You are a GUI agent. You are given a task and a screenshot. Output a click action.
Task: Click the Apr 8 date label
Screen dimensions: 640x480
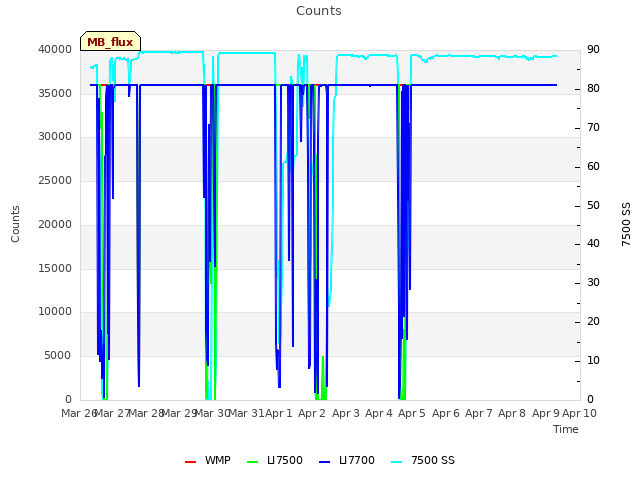[512, 413]
